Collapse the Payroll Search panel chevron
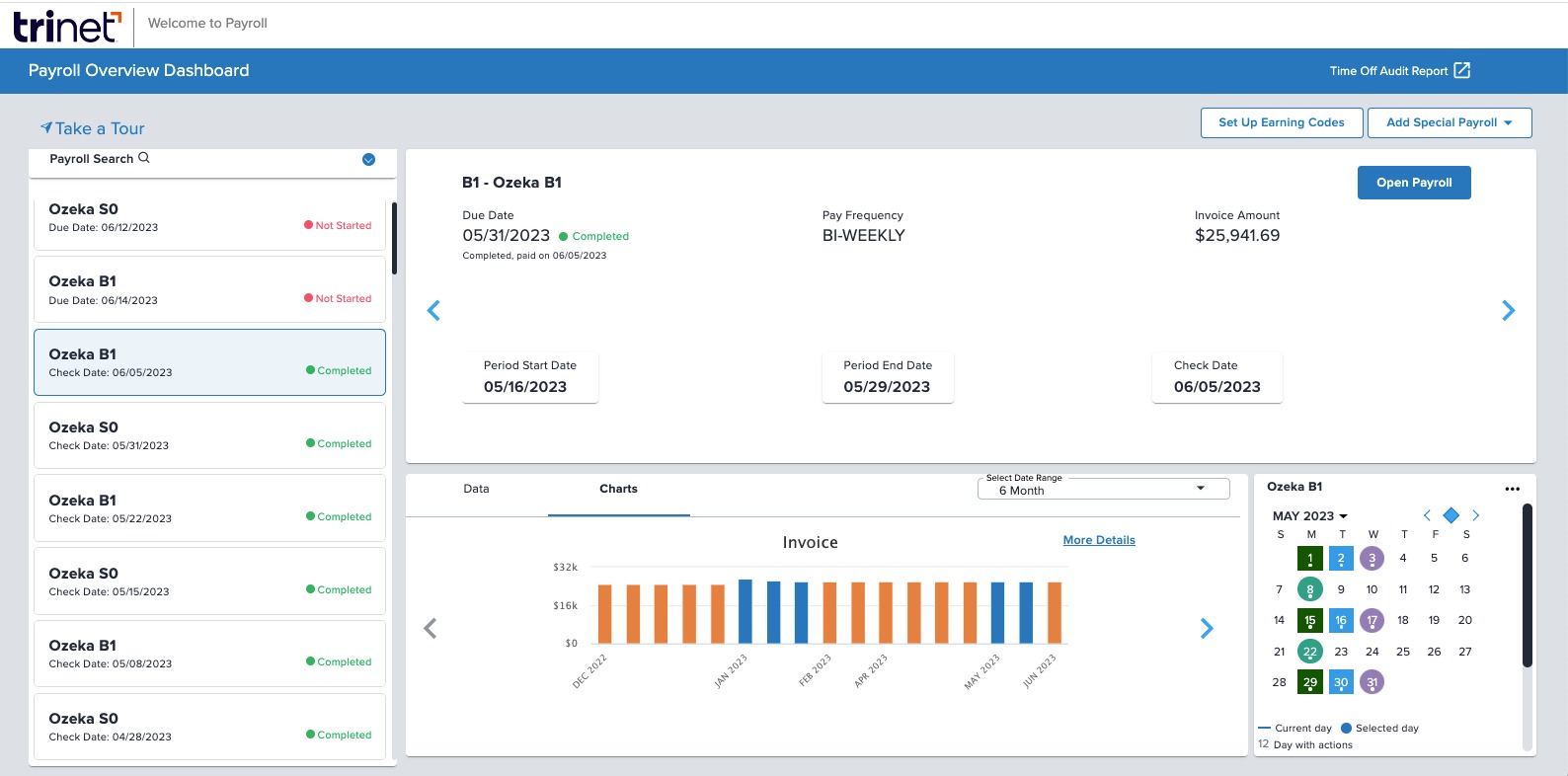This screenshot has height=776, width=1568. (x=368, y=159)
